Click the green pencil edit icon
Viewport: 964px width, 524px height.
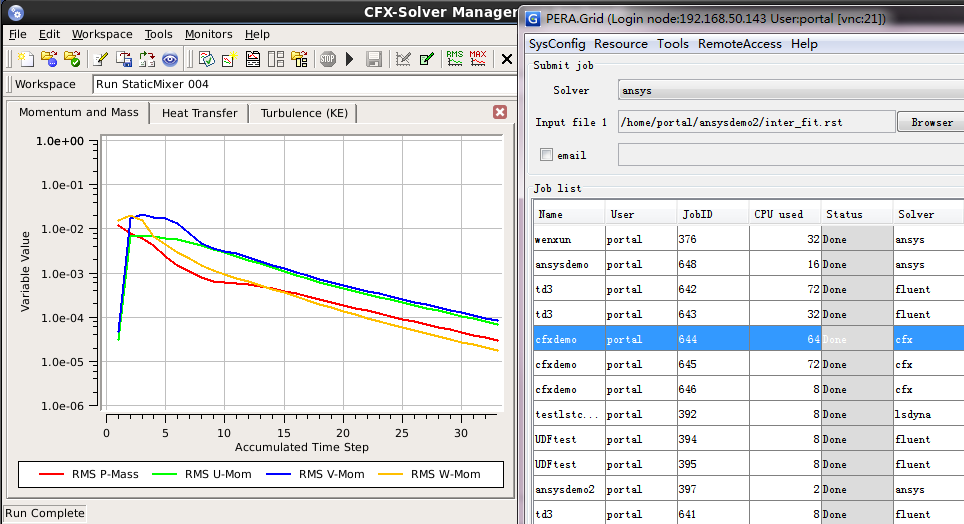click(x=426, y=59)
